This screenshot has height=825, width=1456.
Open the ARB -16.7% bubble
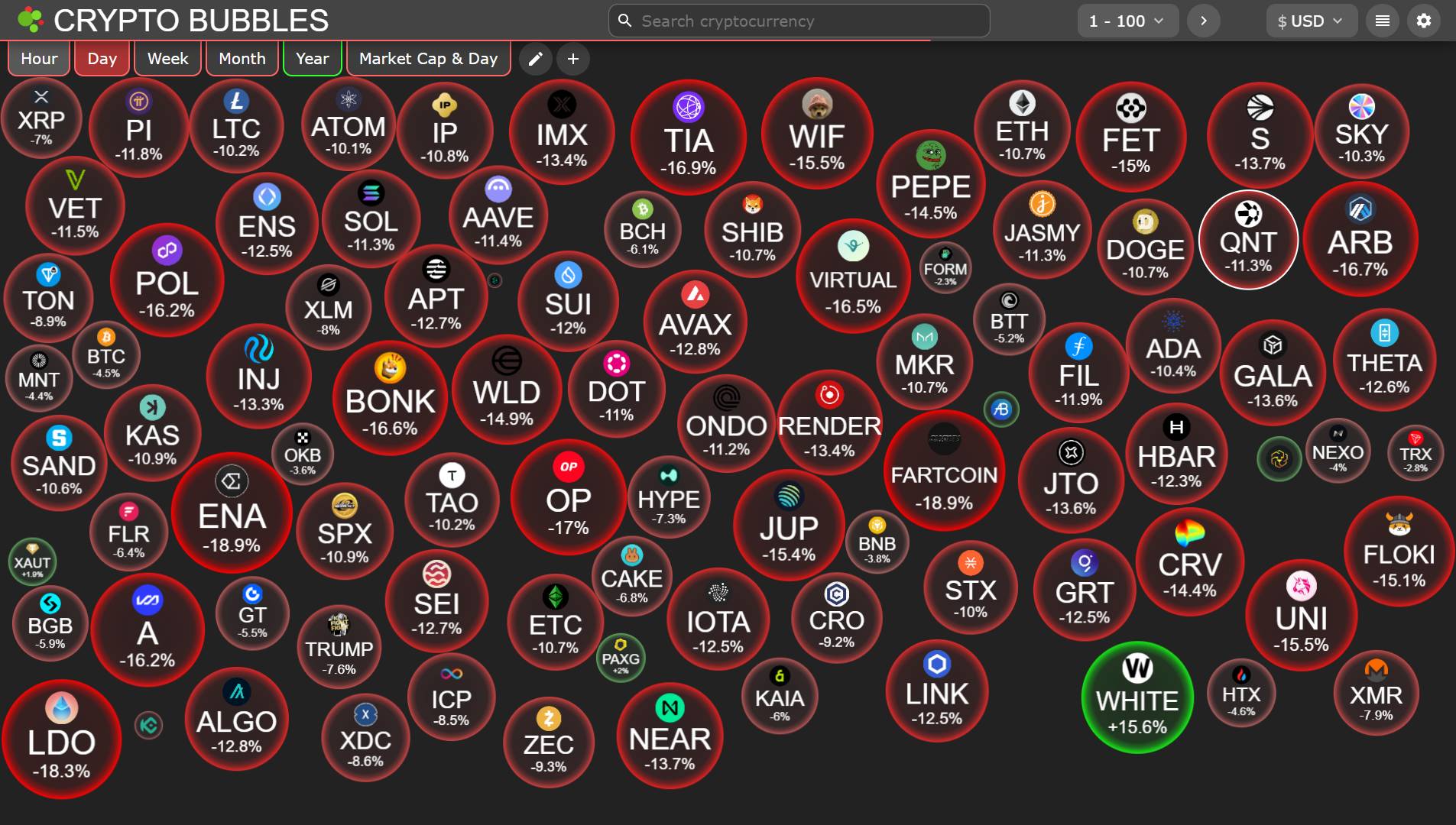[x=1360, y=239]
